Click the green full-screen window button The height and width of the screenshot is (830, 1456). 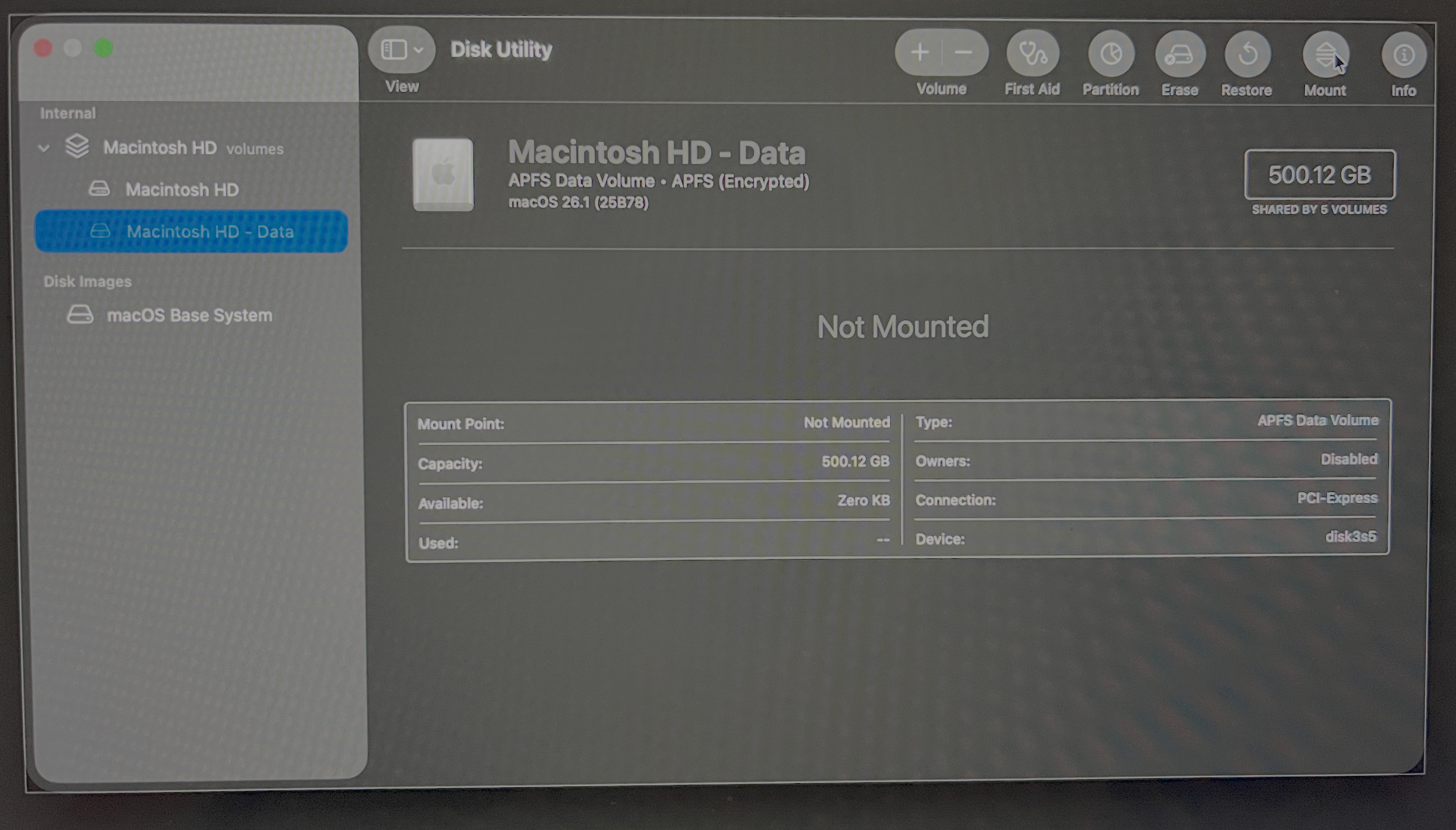pos(103,49)
